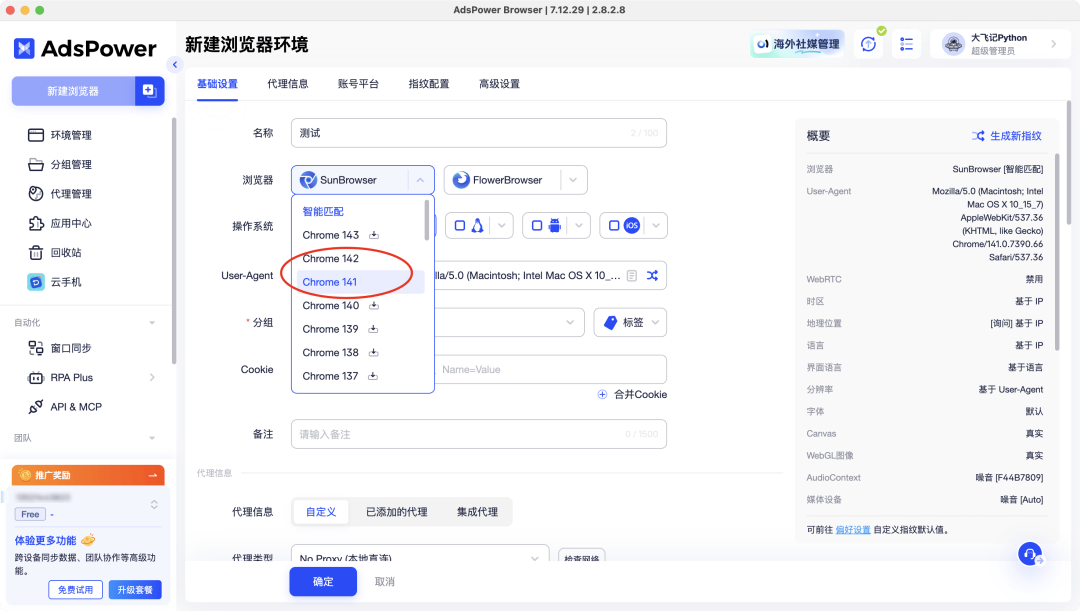Switch to the 基础设置 tab
The width and height of the screenshot is (1080, 611).
tap(217, 84)
